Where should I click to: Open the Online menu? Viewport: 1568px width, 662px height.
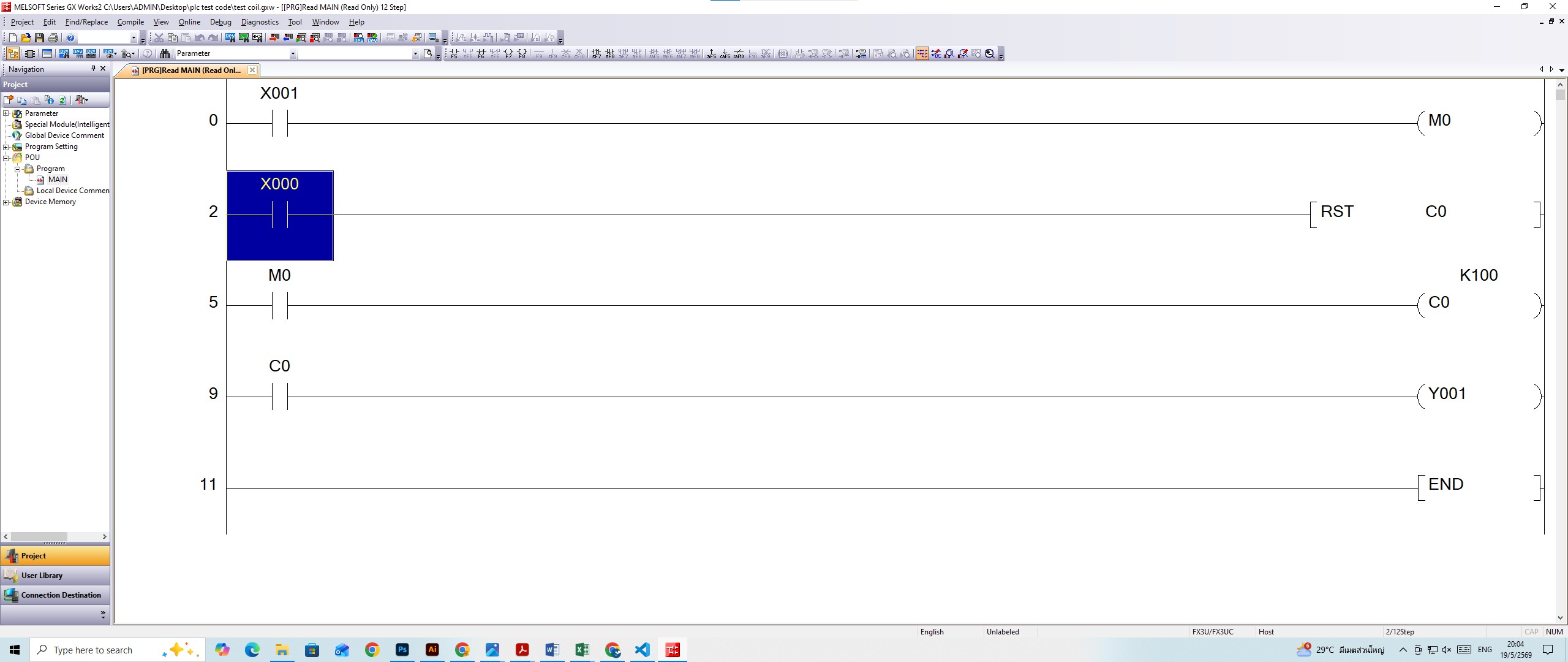tap(189, 22)
